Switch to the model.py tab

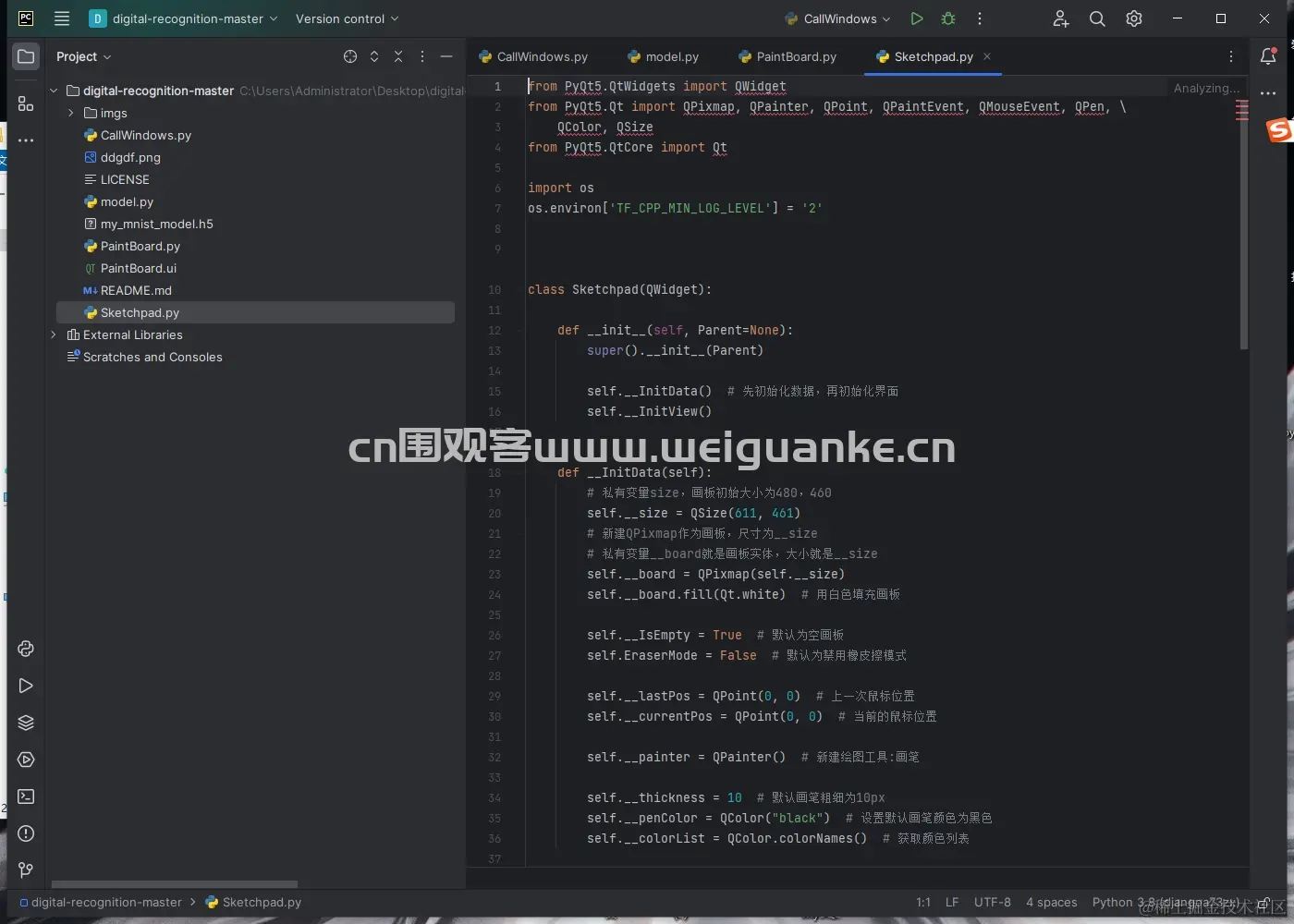[x=663, y=56]
